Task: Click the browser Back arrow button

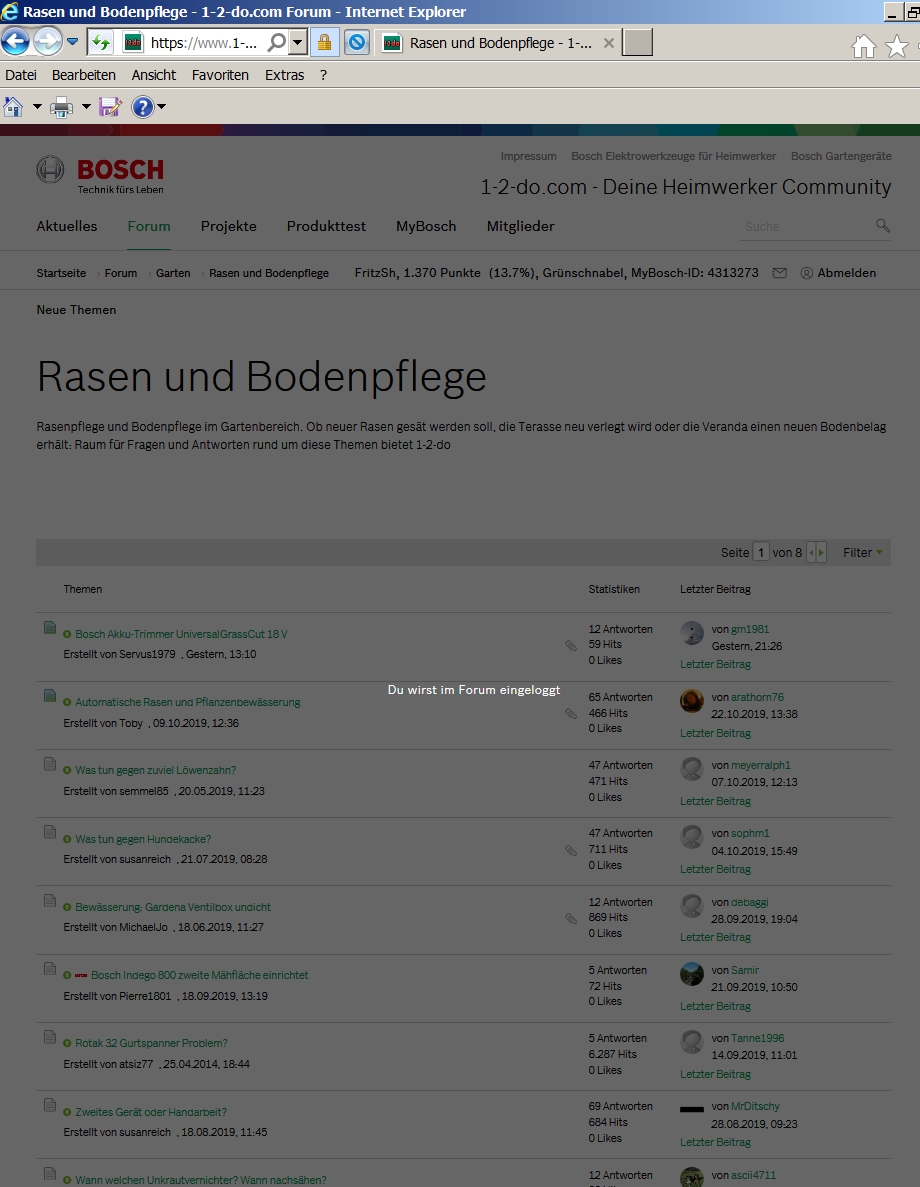Action: pyautogui.click(x=15, y=42)
